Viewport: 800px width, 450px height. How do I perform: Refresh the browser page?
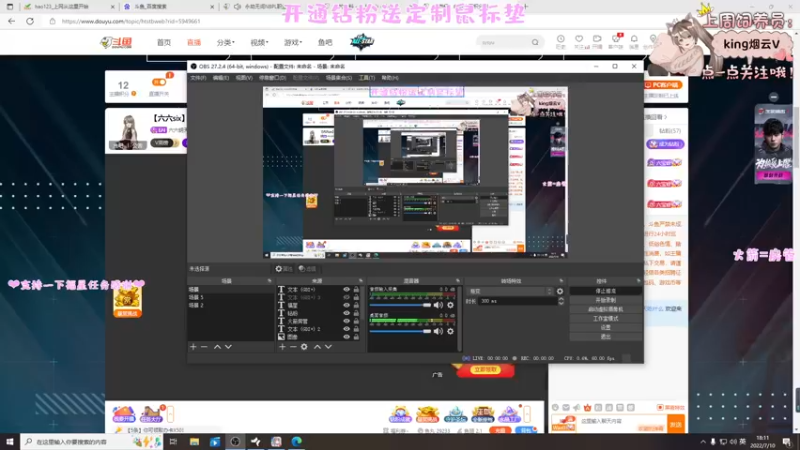pos(30,21)
